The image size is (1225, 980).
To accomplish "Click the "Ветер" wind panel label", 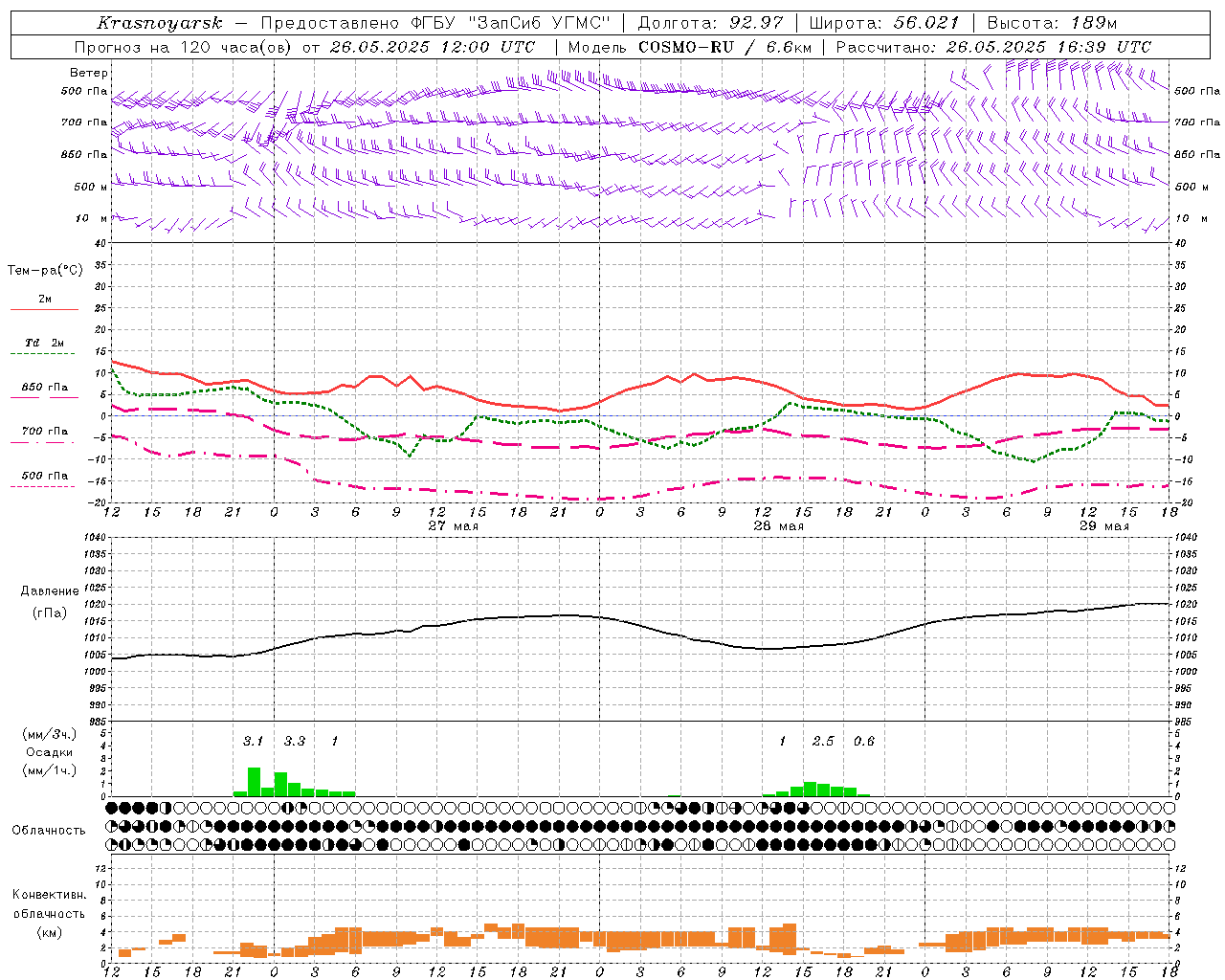I will click(x=89, y=73).
